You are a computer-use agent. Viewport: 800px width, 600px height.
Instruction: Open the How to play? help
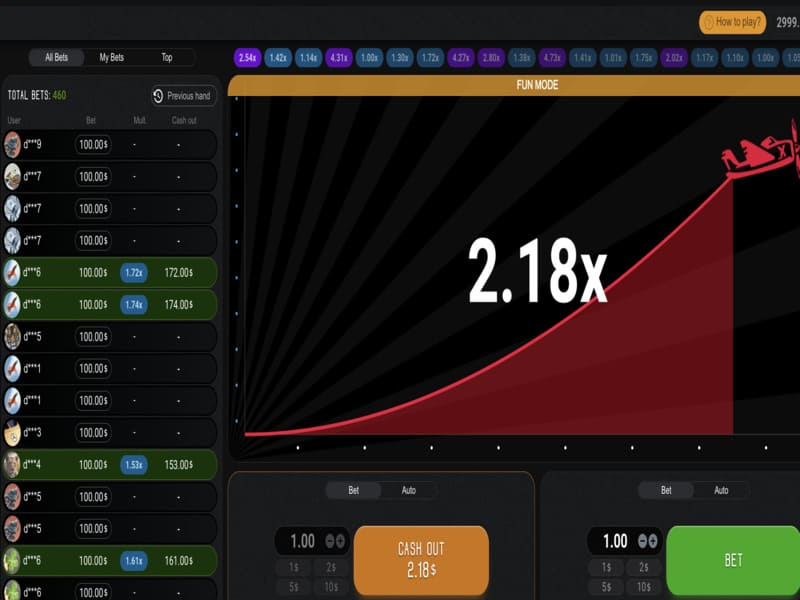(732, 22)
